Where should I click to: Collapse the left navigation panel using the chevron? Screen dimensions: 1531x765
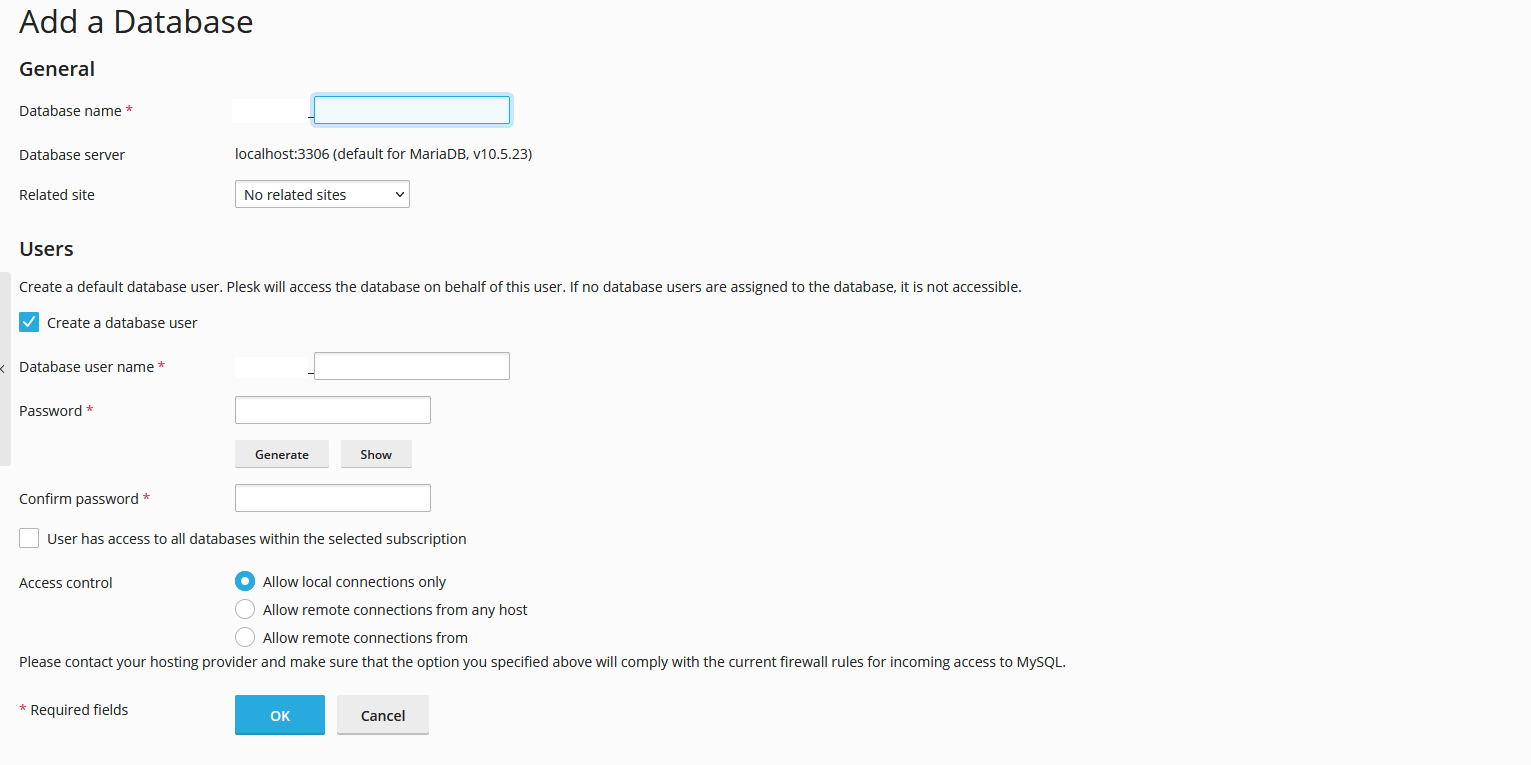4,369
